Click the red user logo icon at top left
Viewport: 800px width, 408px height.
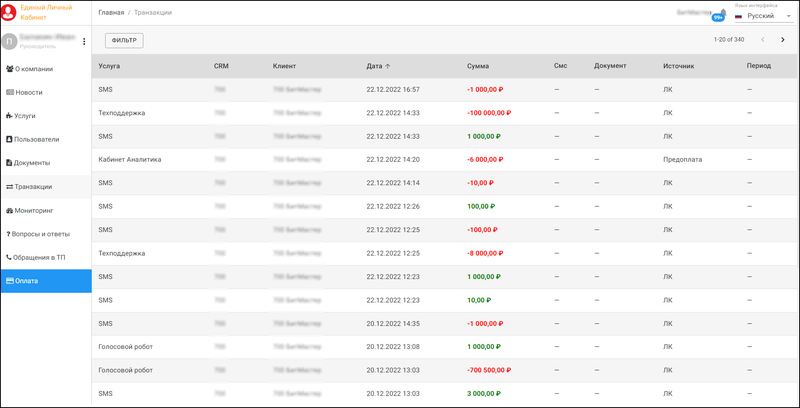9,12
